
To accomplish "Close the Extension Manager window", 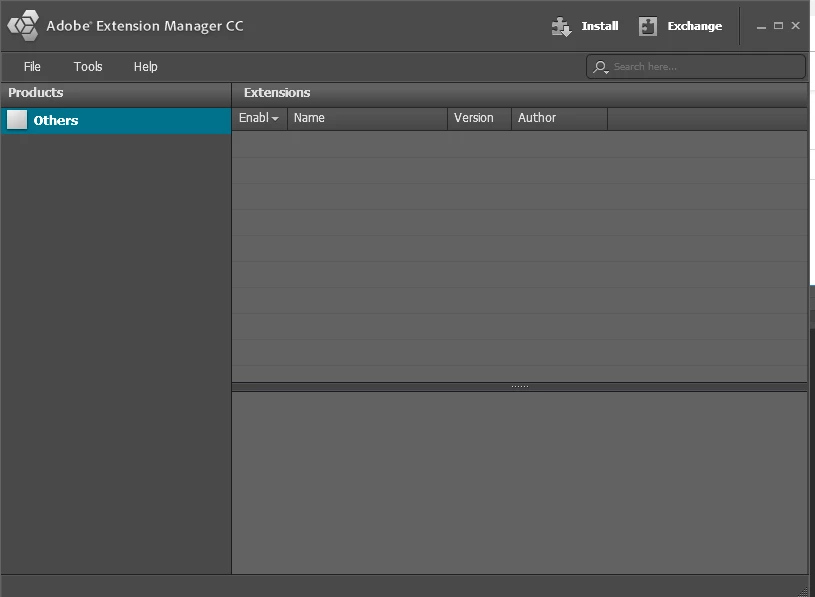I will pyautogui.click(x=795, y=25).
